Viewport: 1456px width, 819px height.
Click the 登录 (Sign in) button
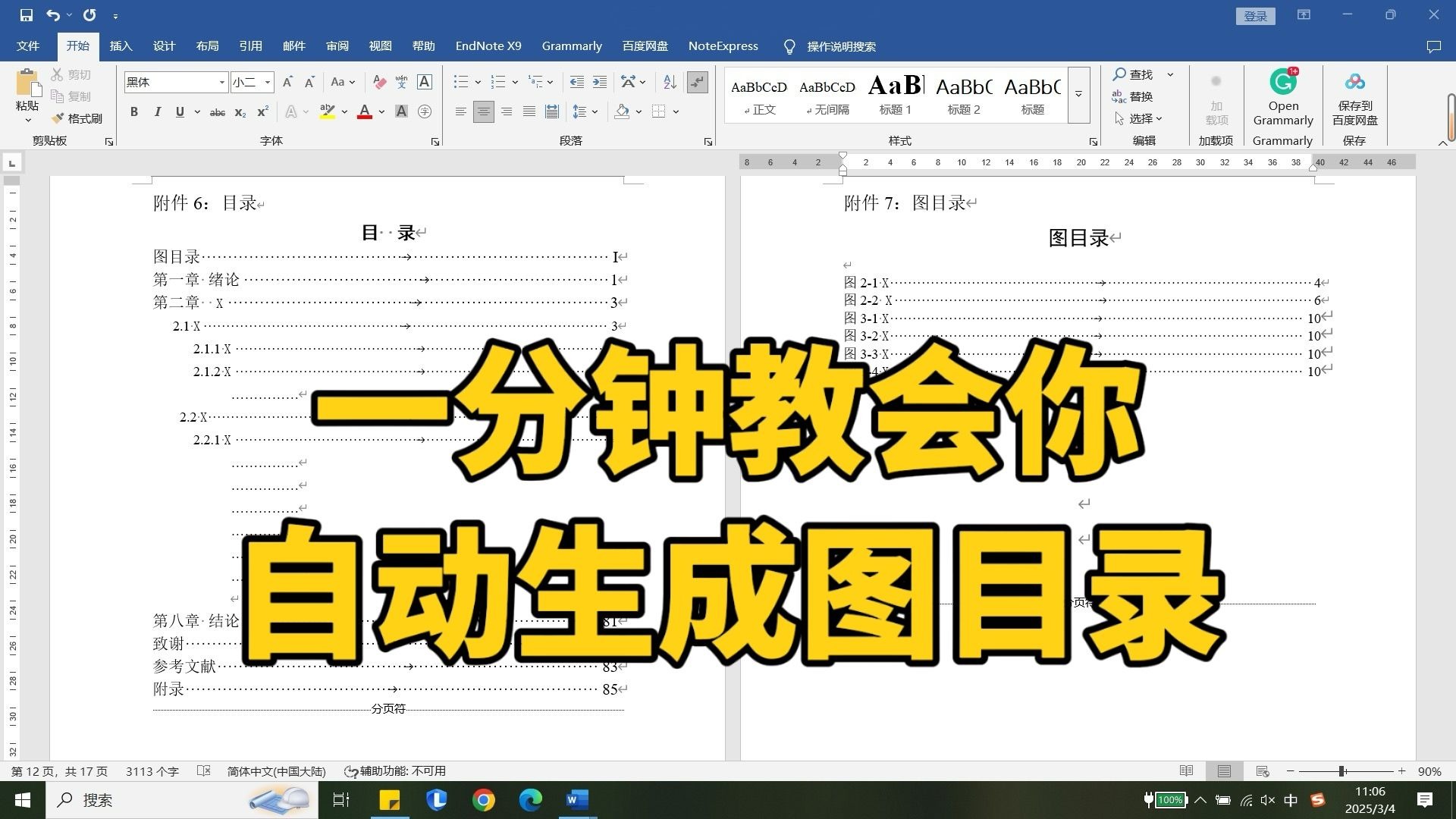tap(1256, 15)
